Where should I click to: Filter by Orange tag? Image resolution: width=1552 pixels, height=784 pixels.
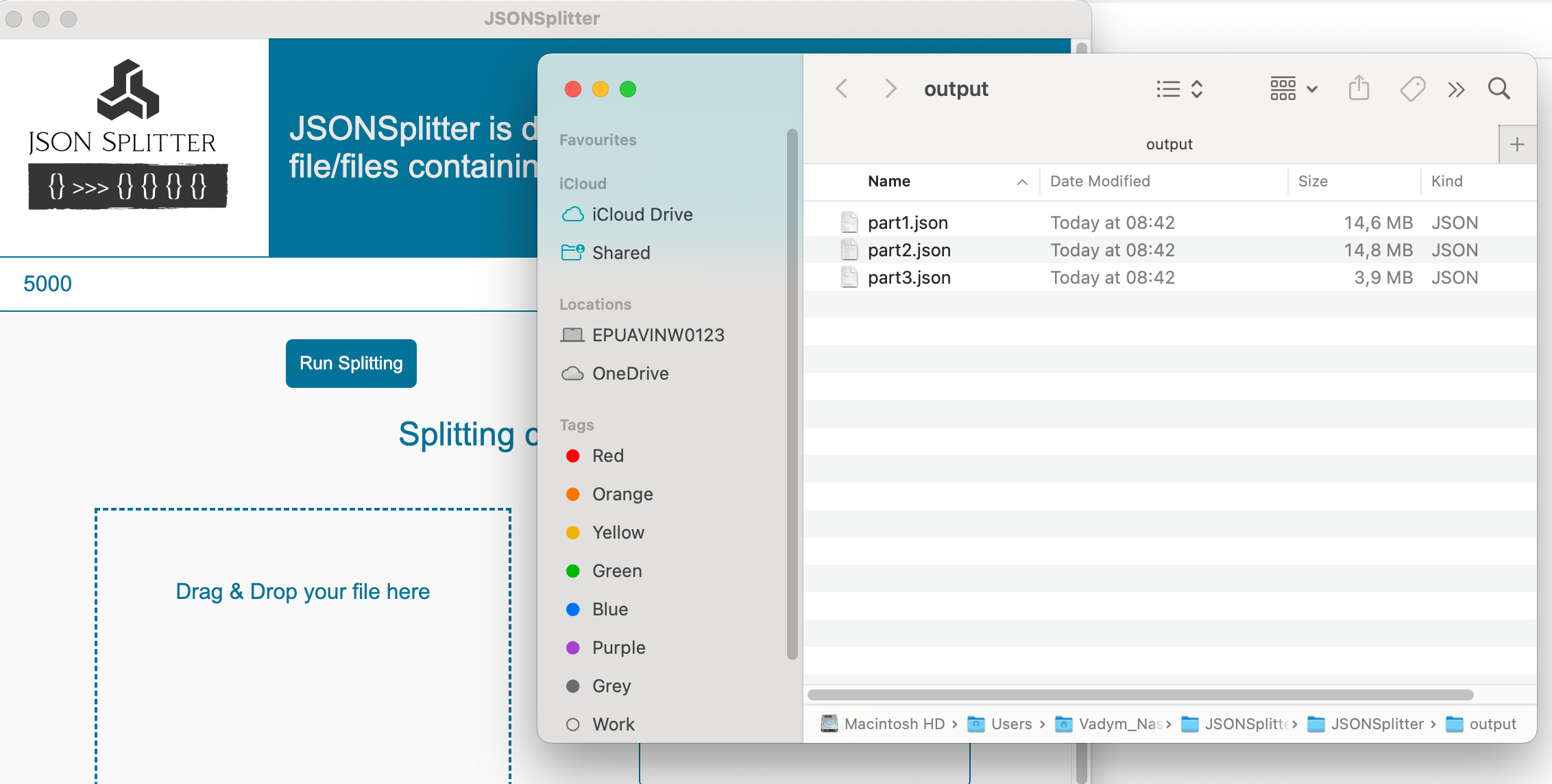(x=609, y=494)
